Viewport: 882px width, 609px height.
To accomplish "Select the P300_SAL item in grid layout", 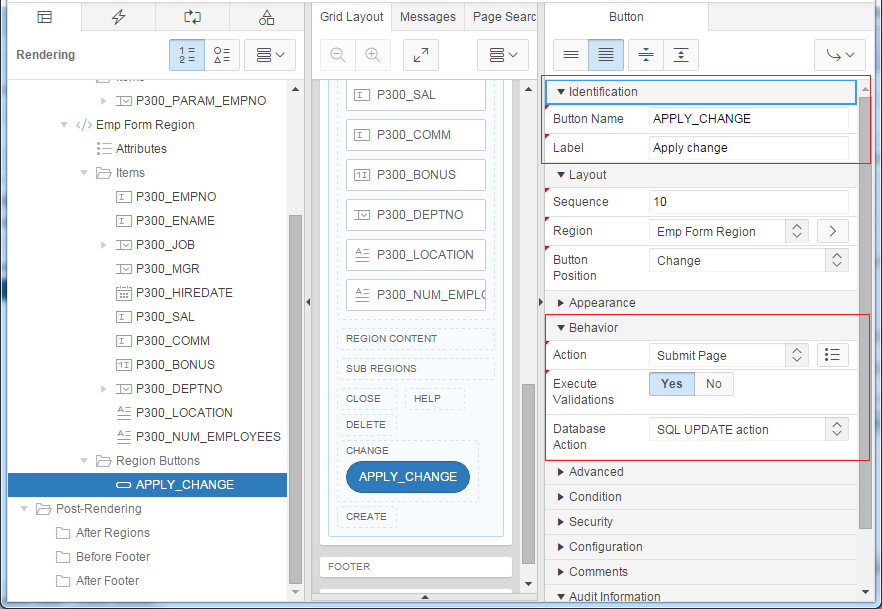I will 416,95.
